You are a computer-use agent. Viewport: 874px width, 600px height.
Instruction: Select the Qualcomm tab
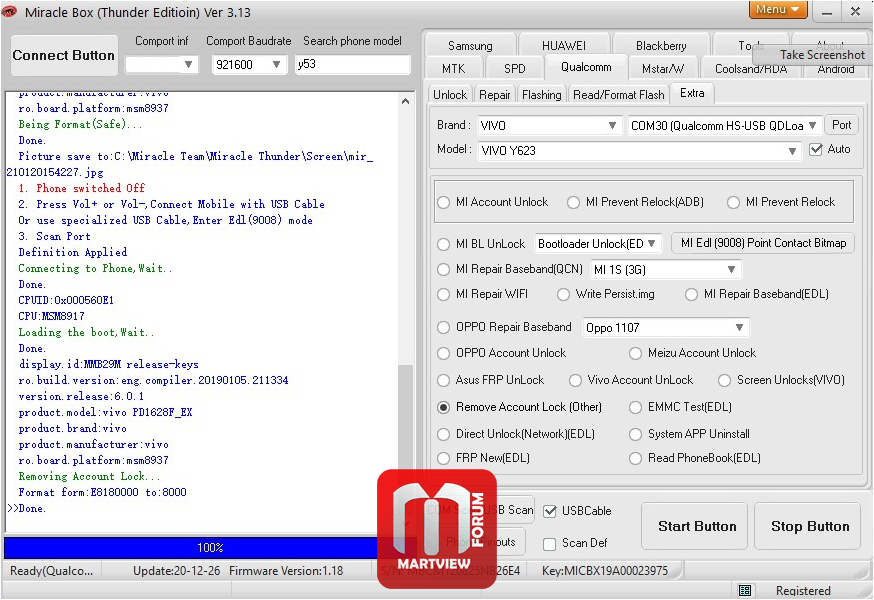(586, 67)
